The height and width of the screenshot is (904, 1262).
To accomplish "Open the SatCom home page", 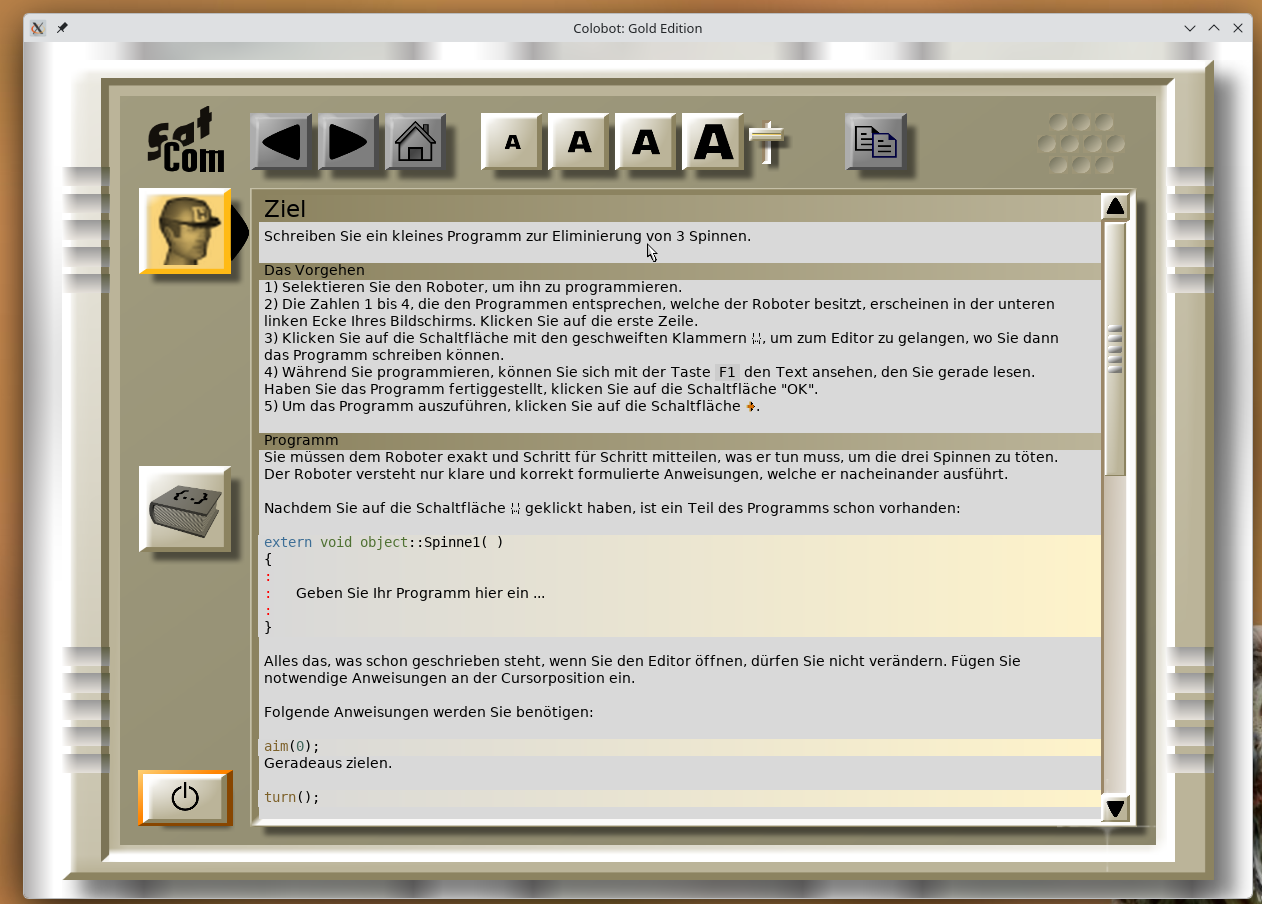I will pos(415,142).
